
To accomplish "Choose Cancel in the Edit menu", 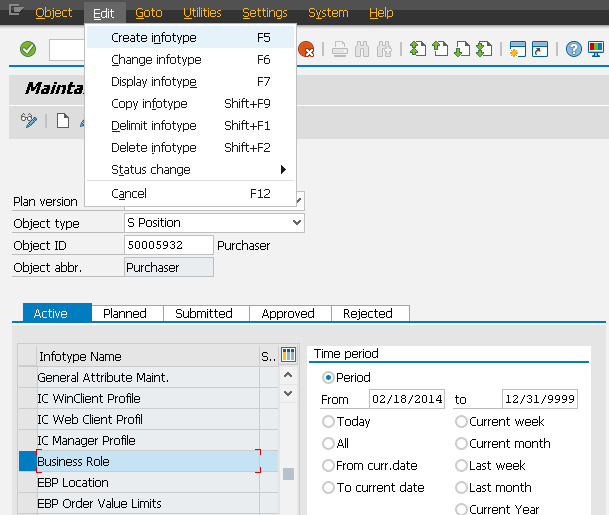I will click(190, 193).
